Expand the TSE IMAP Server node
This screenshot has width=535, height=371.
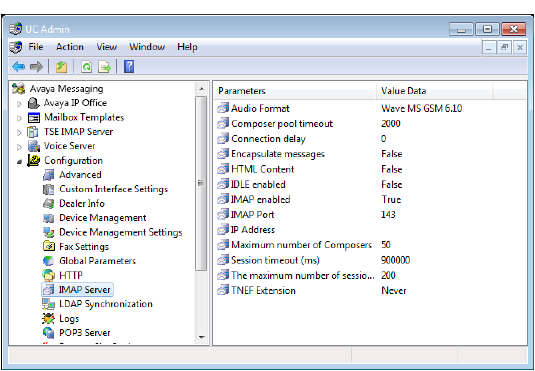pyautogui.click(x=19, y=132)
